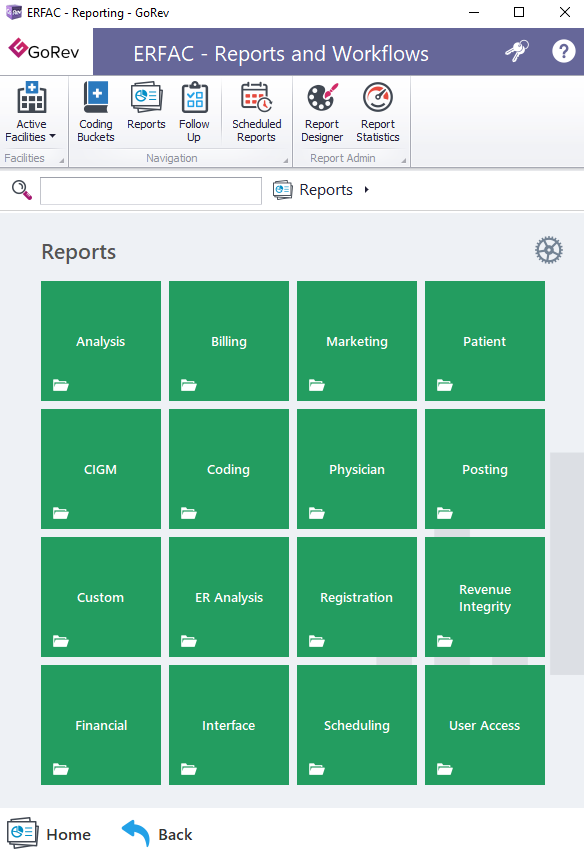Minimize the GoRev window
This screenshot has height=854, width=584.
(474, 12)
